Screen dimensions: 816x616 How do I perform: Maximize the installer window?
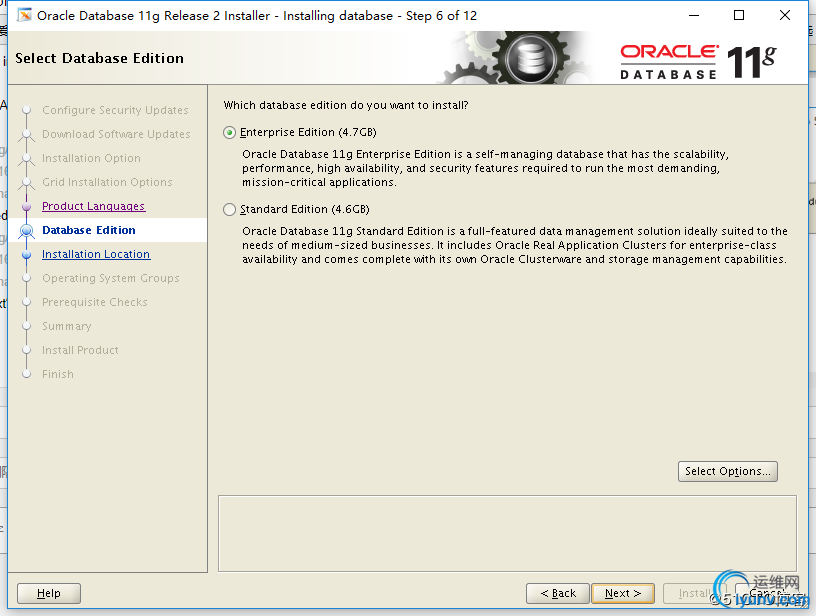click(x=738, y=16)
